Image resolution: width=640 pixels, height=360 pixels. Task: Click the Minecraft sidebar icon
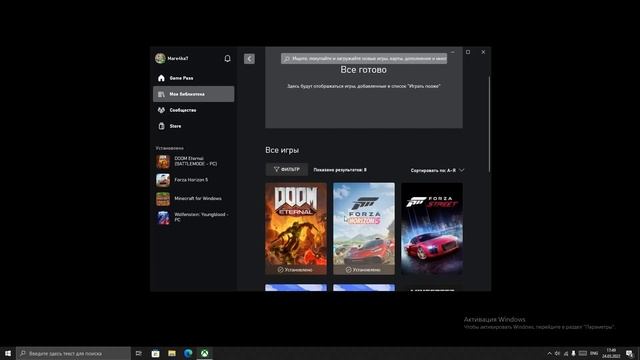(x=163, y=199)
